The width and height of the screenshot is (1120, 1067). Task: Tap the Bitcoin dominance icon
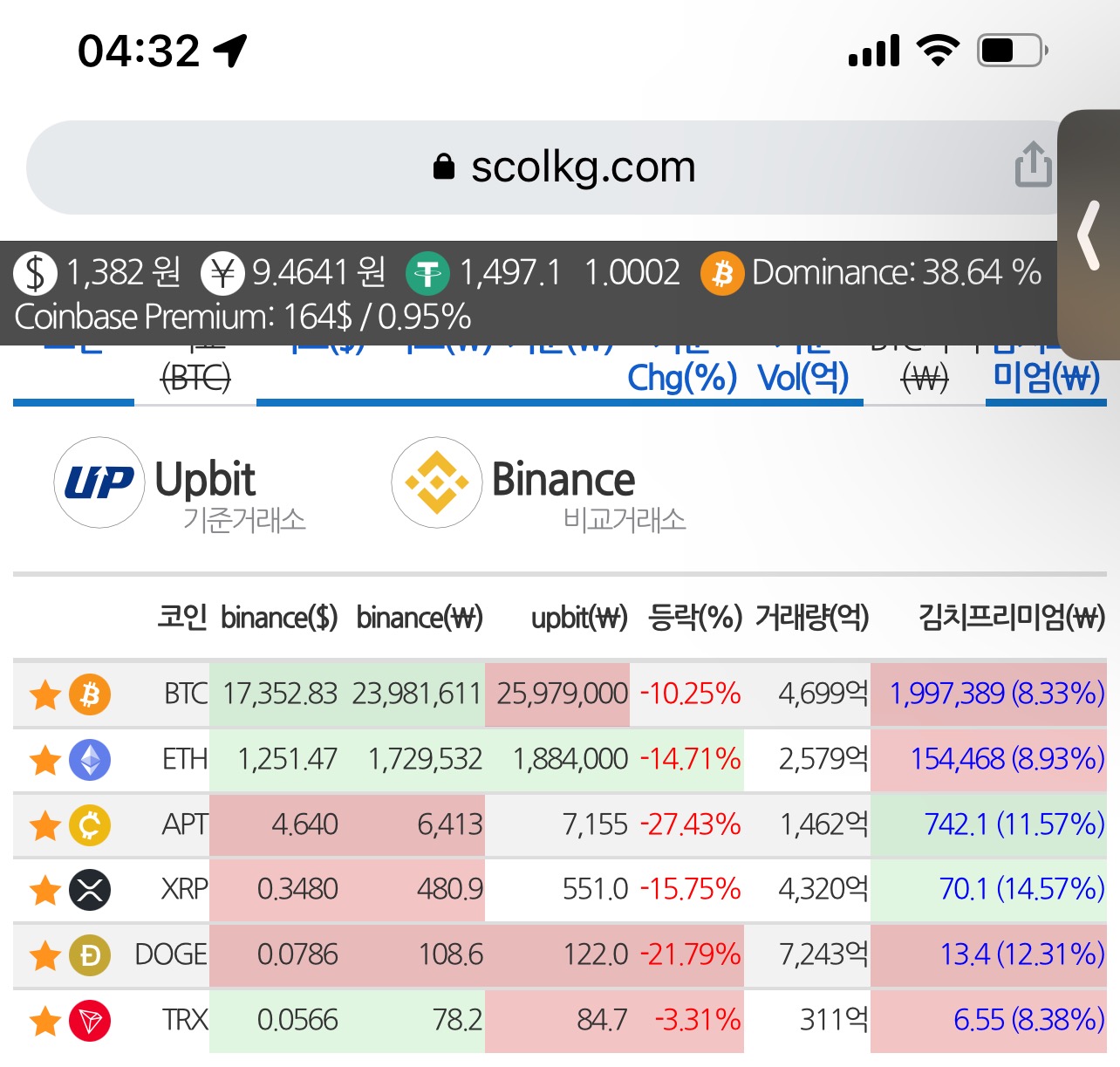pos(722,273)
